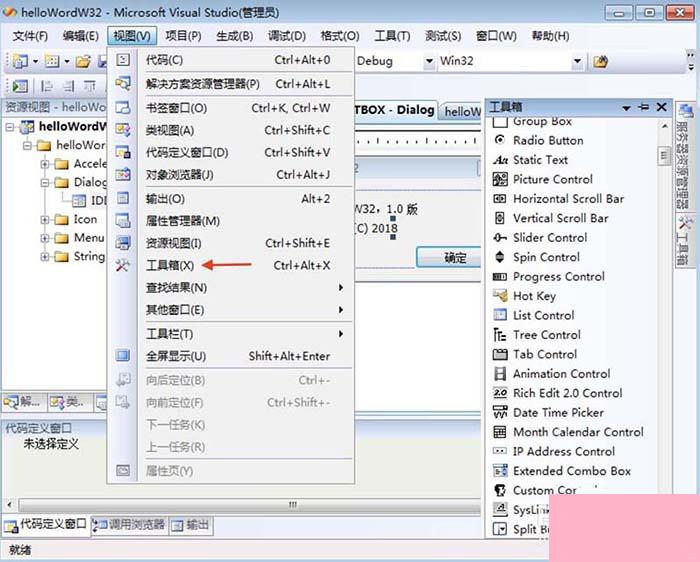This screenshot has height=562, width=700.
Task: Select the Date Time Picker toolbox icon
Action: coord(500,412)
